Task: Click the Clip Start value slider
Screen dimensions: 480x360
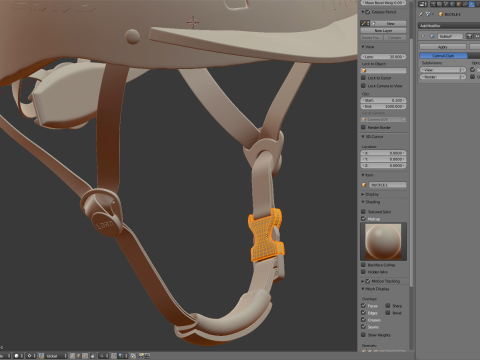Action: (x=384, y=100)
